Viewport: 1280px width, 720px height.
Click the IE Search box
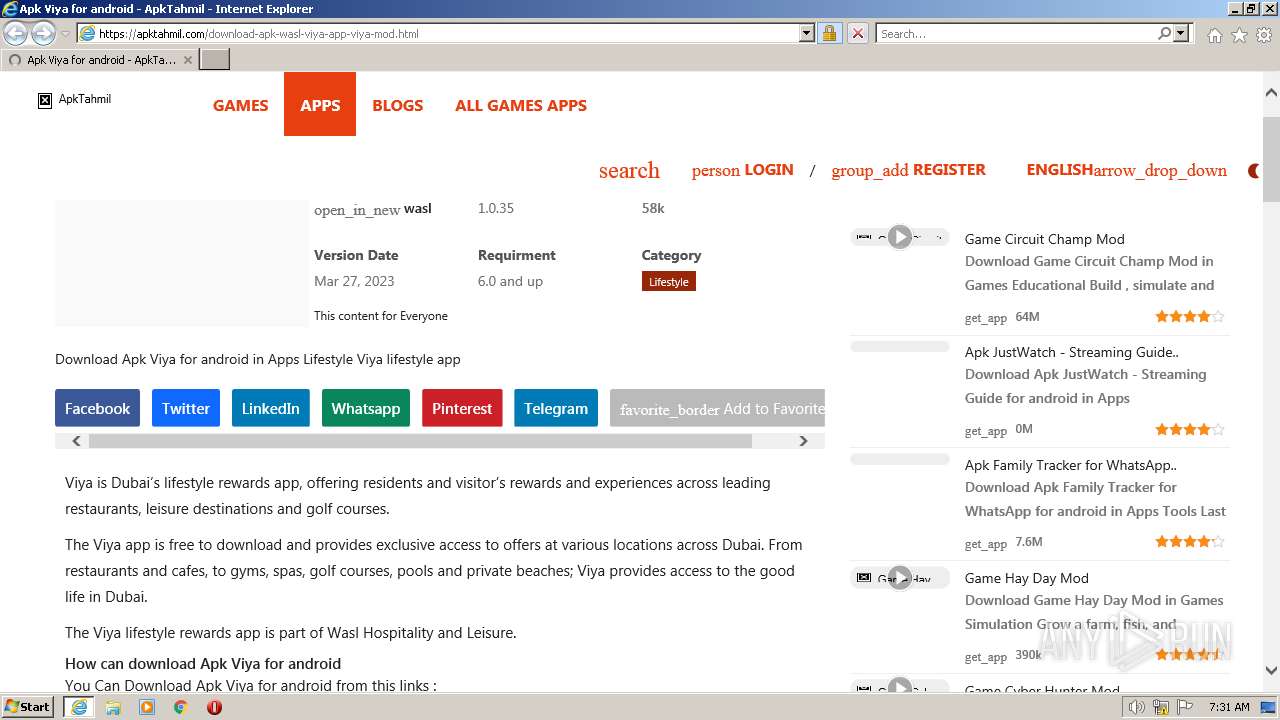tap(1016, 34)
